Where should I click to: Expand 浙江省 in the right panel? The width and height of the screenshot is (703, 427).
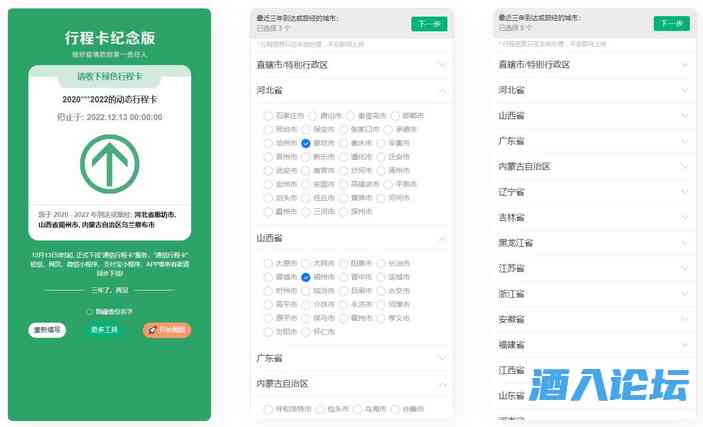coord(682,294)
